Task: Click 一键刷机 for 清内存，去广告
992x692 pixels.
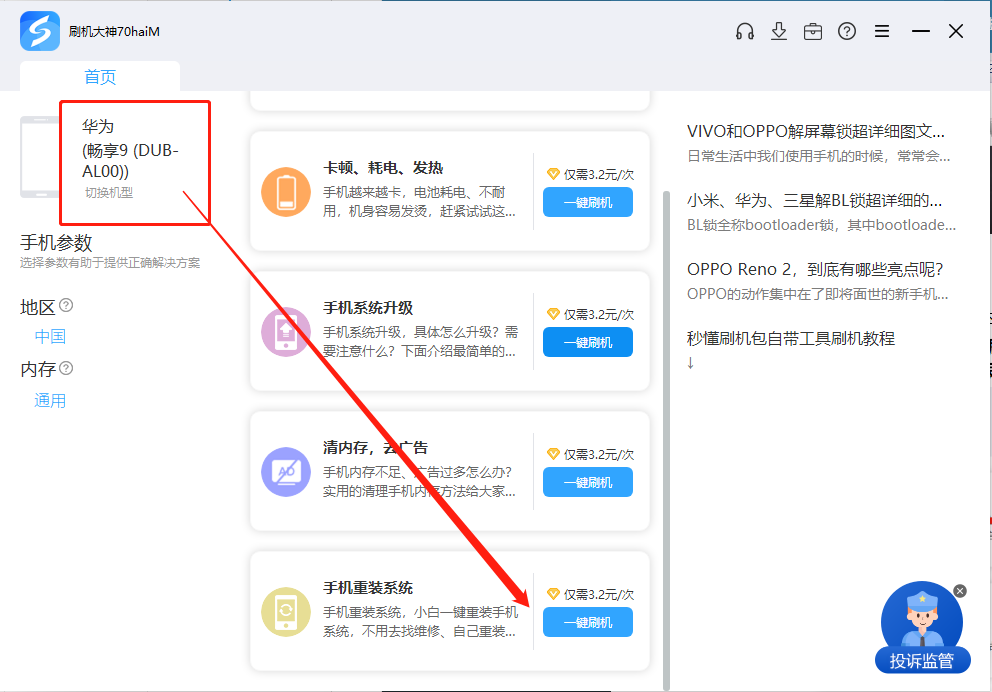Action: 588,483
